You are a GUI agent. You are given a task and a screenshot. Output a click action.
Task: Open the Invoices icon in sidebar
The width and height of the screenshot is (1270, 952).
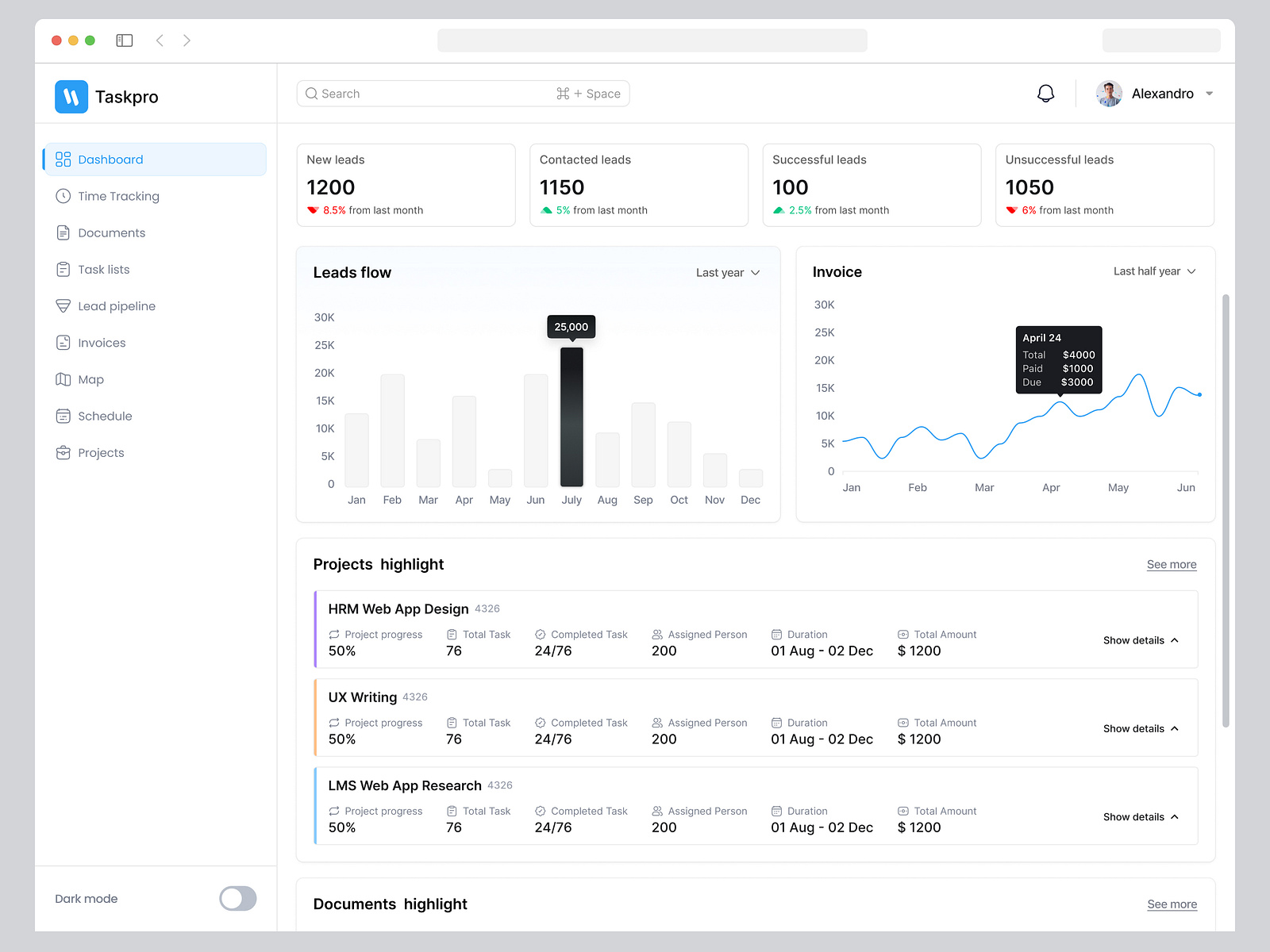(63, 342)
